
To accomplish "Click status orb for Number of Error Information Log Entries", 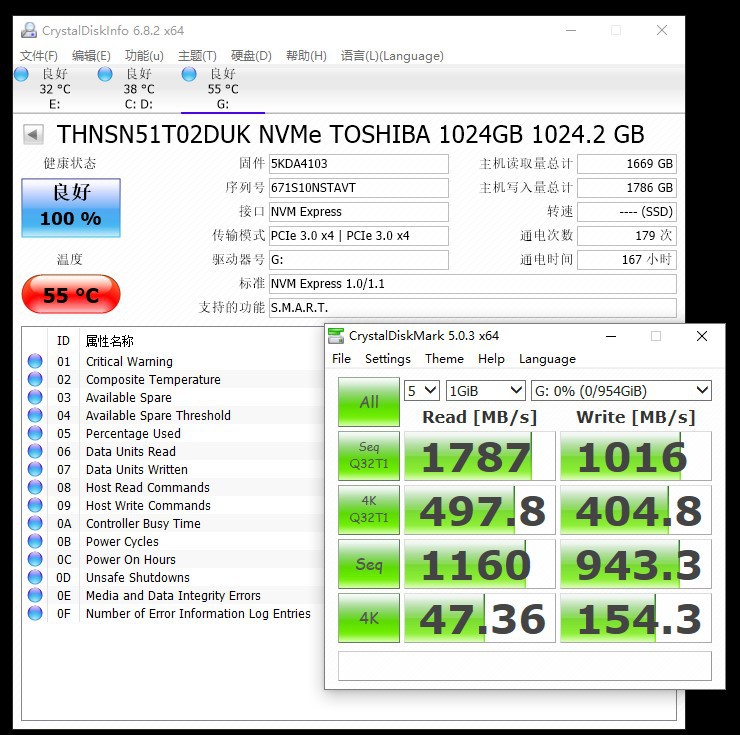I will [x=35, y=613].
